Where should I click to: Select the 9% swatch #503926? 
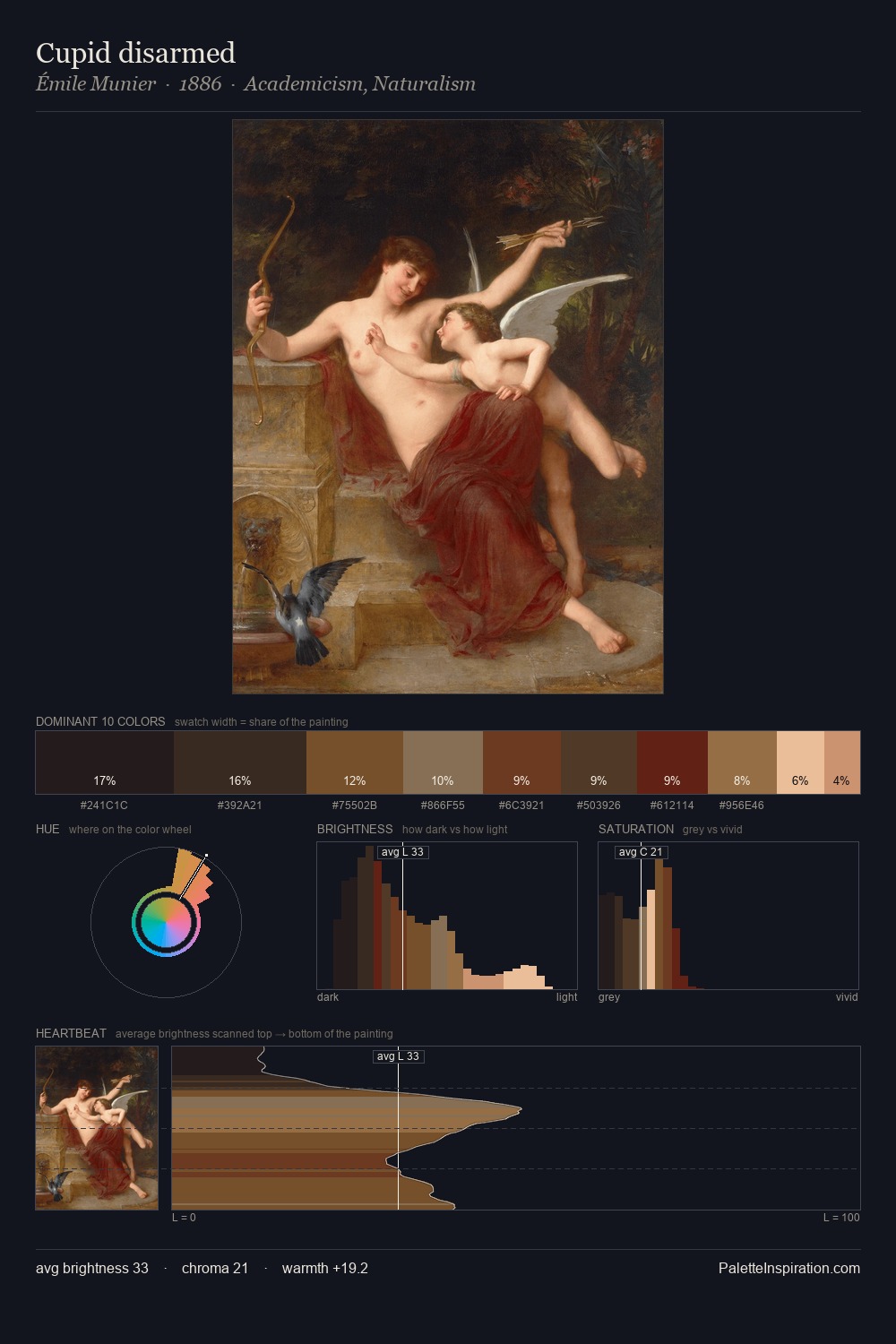pos(599,762)
